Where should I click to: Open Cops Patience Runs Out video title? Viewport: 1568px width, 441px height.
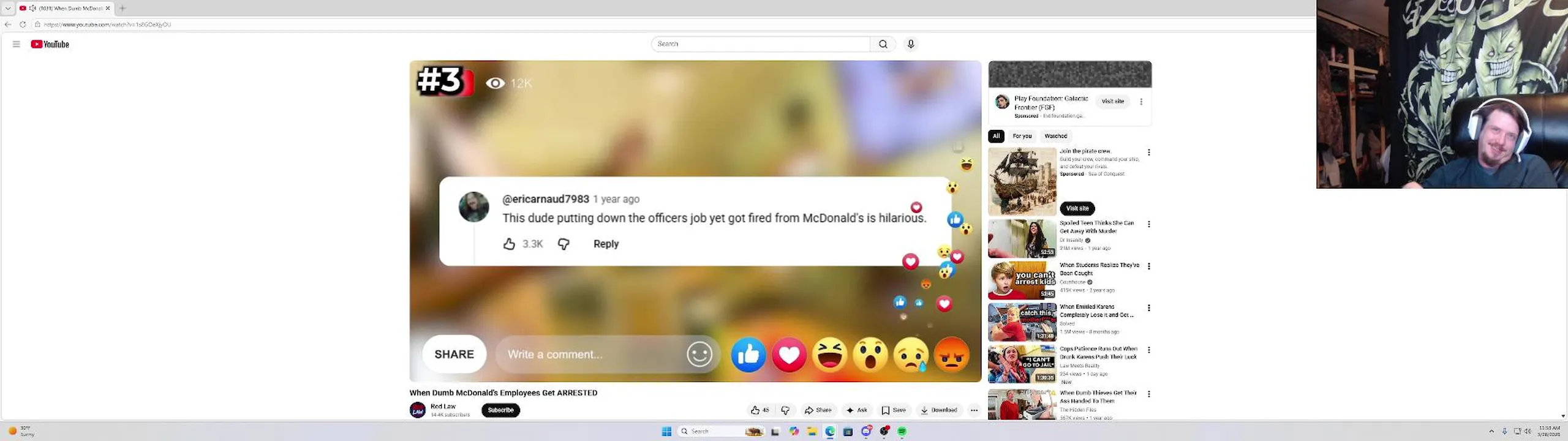pos(1098,353)
